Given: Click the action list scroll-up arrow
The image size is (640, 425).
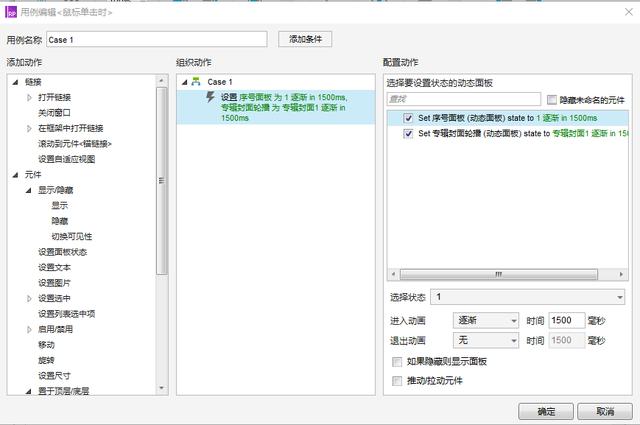Looking at the screenshot, I should [162, 80].
